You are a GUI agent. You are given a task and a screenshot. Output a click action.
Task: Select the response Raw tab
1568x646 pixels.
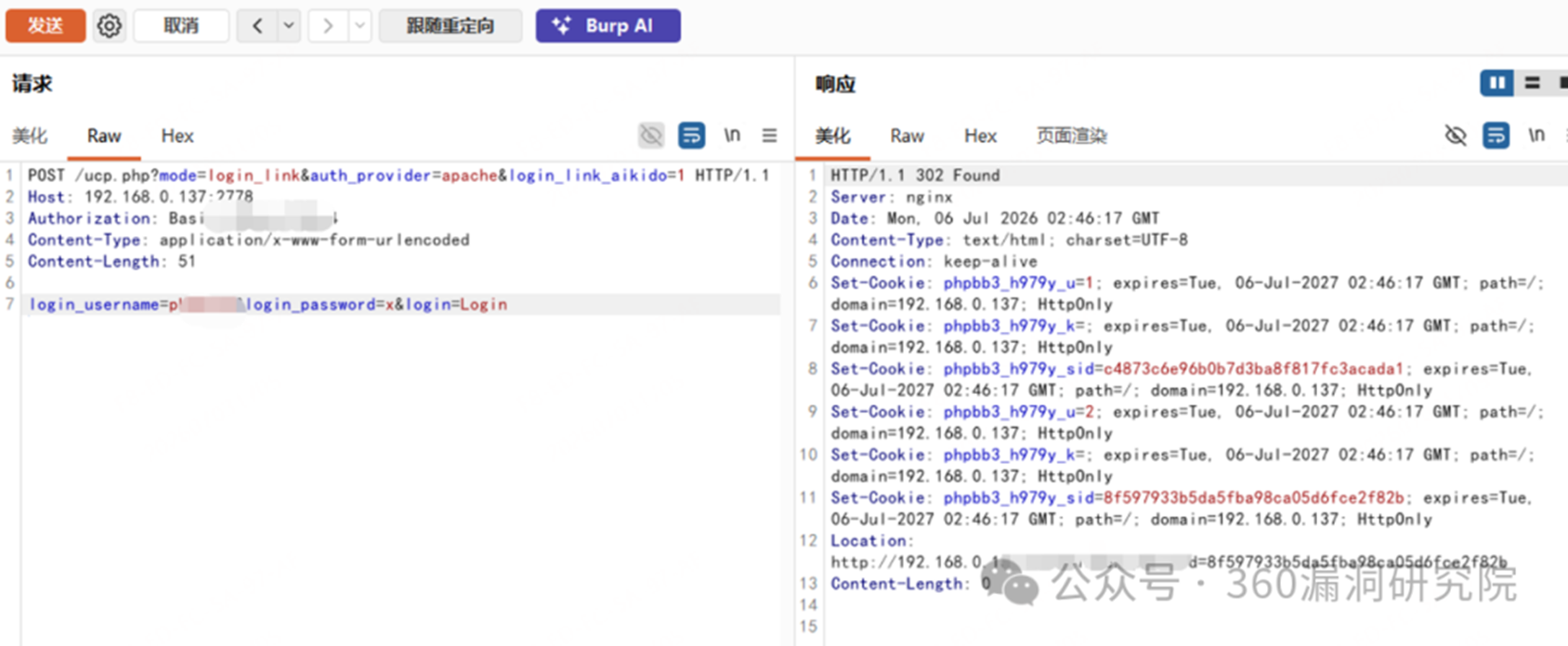click(908, 136)
